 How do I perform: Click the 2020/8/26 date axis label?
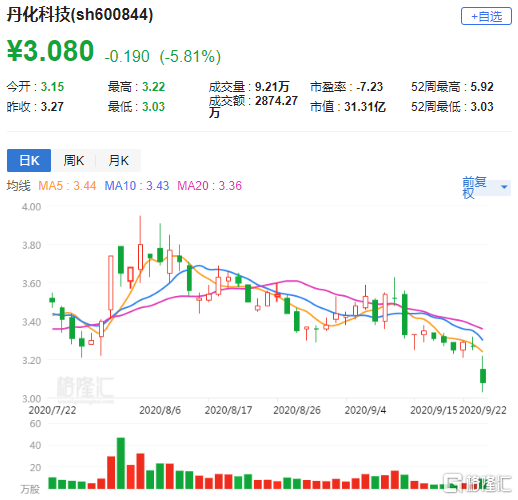tap(297, 410)
